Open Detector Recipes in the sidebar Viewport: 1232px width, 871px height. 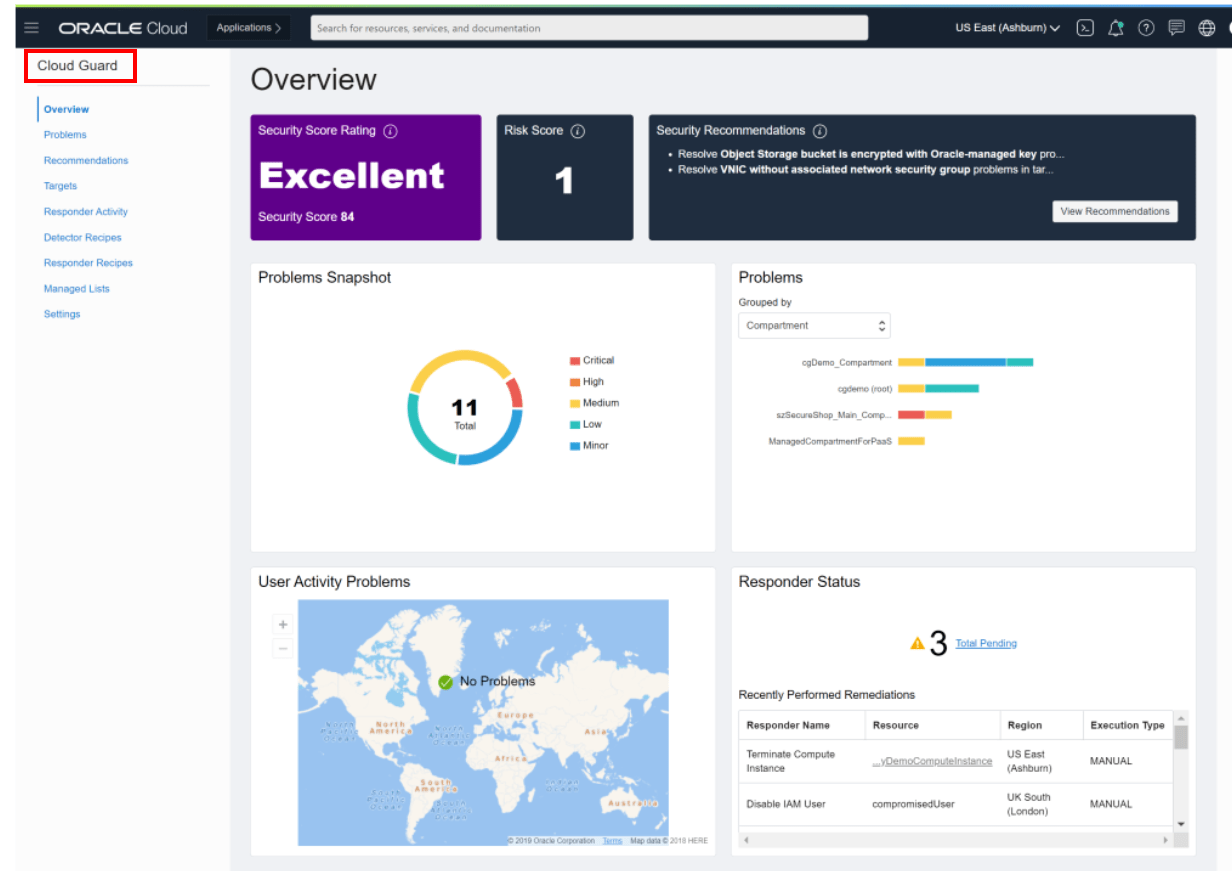(82, 238)
